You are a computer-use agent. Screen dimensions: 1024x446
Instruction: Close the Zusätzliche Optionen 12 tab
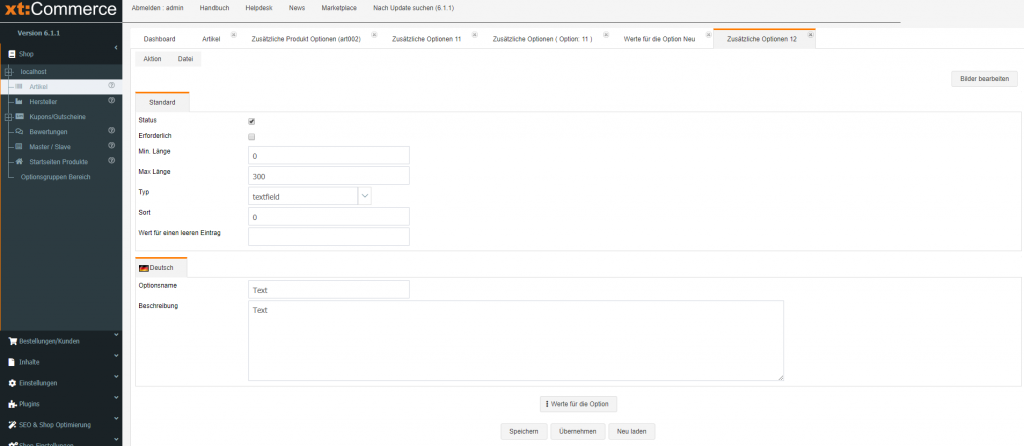pyautogui.click(x=810, y=34)
